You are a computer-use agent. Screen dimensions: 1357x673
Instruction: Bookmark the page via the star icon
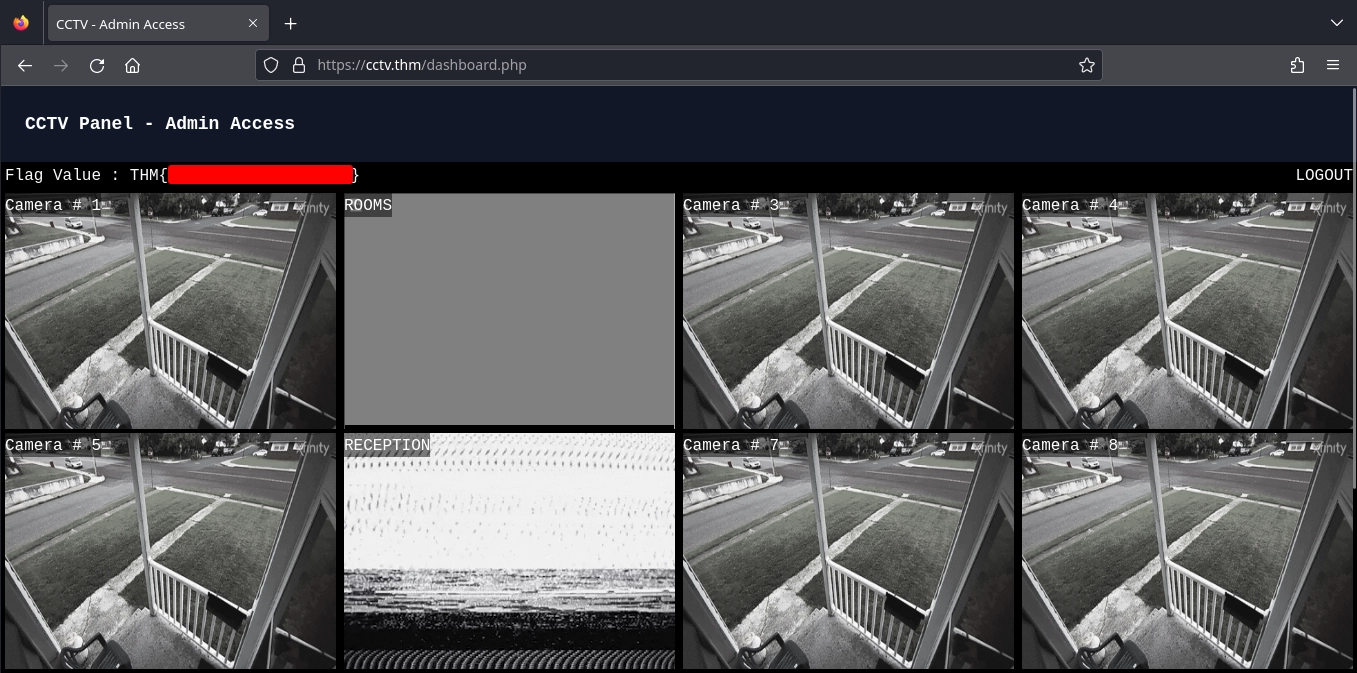click(x=1086, y=65)
